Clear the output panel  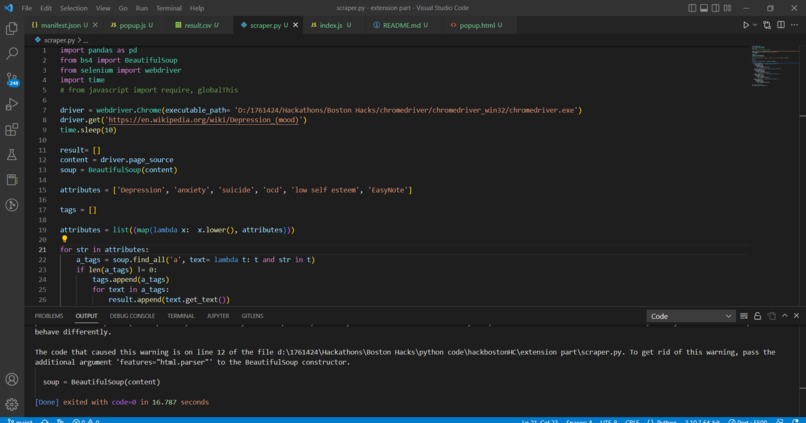click(x=743, y=316)
